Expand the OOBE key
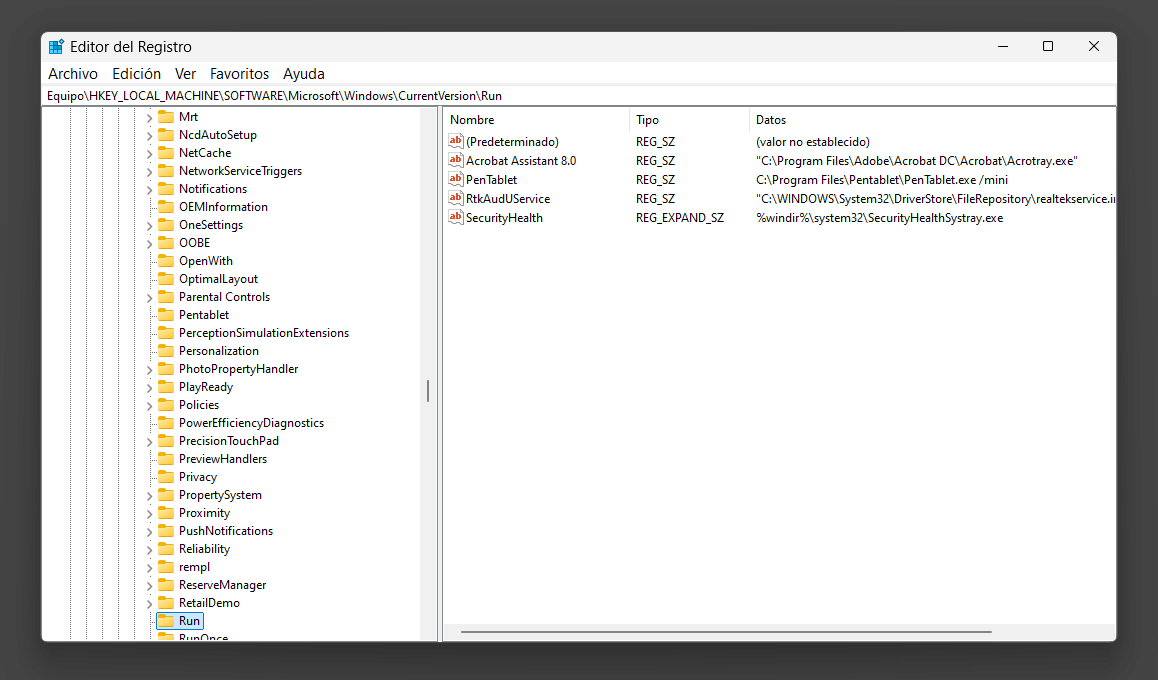The width and height of the screenshot is (1158, 680). (x=149, y=244)
